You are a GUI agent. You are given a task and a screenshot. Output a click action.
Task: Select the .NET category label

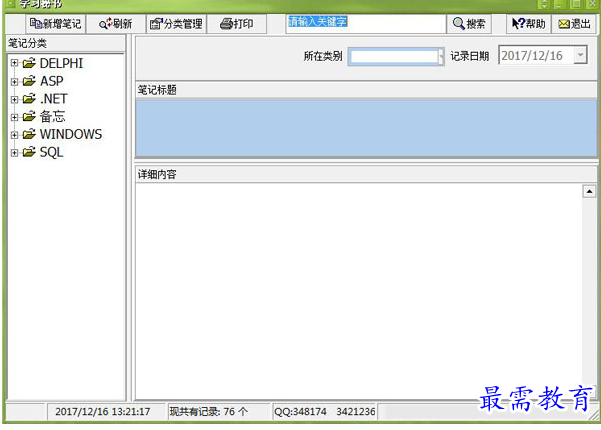[54, 99]
